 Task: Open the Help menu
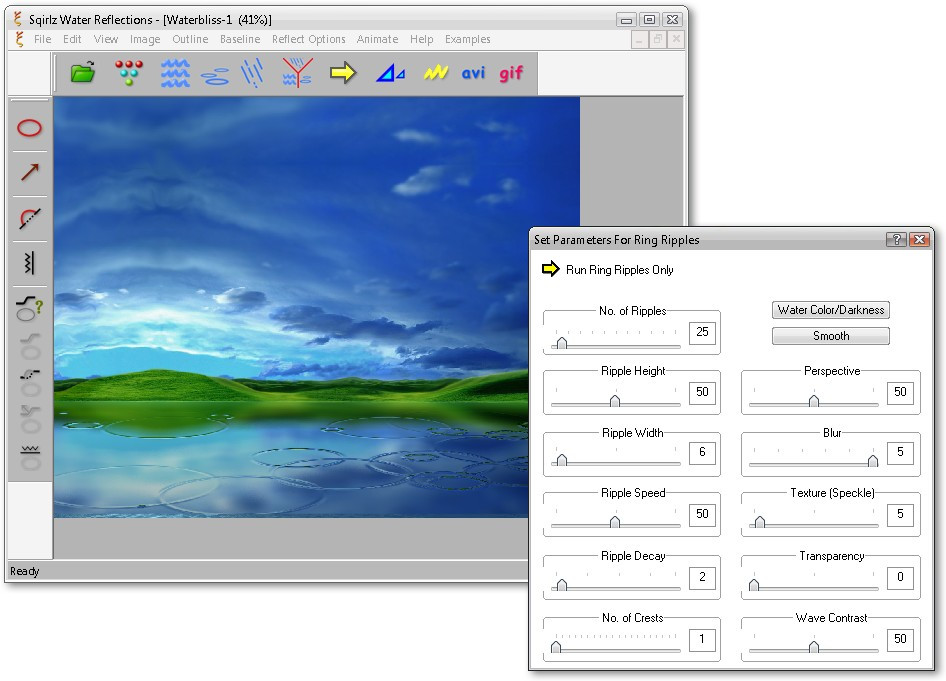422,39
